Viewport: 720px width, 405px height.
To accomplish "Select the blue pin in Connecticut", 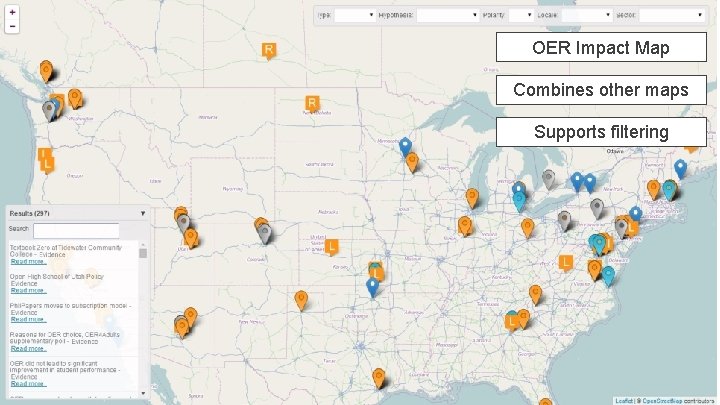I will [x=636, y=214].
